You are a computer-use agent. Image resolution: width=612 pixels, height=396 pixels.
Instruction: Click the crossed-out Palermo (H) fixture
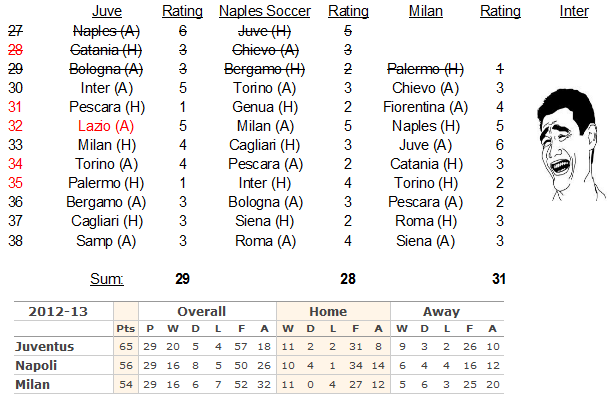(425, 69)
